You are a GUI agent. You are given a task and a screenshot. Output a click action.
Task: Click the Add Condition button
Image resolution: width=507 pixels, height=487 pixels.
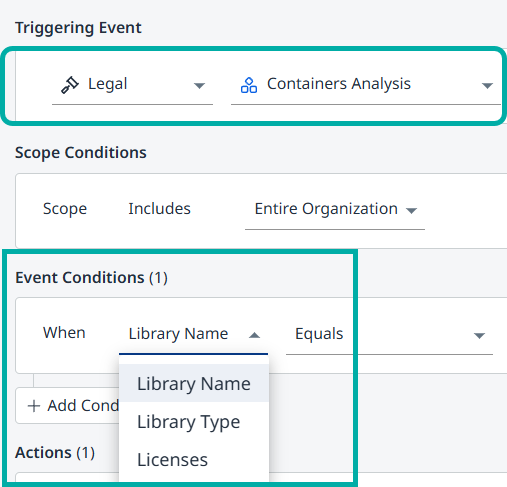pyautogui.click(x=68, y=406)
